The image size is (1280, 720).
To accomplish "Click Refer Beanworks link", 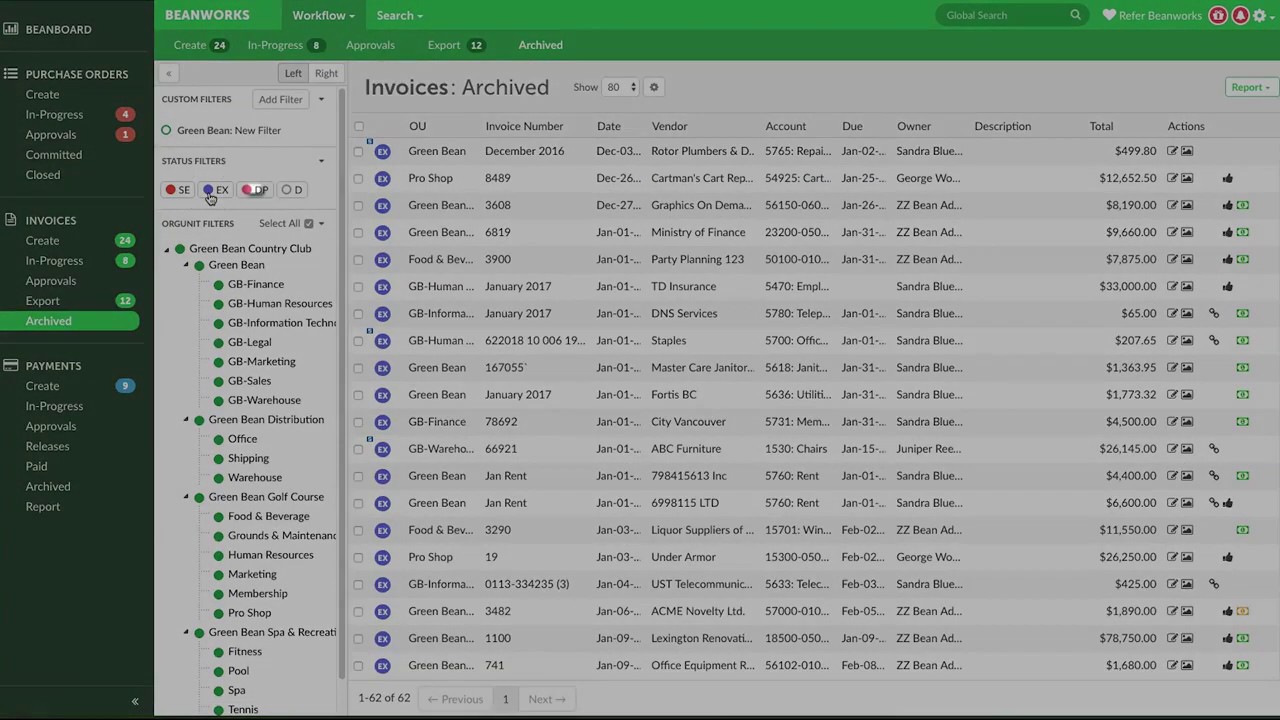I will point(1152,15).
